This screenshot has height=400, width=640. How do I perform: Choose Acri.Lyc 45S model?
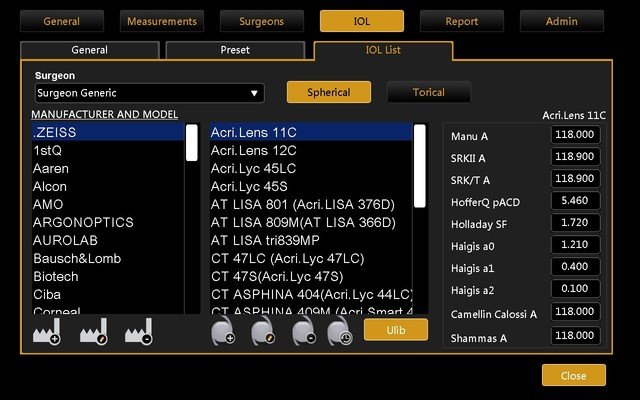click(311, 187)
